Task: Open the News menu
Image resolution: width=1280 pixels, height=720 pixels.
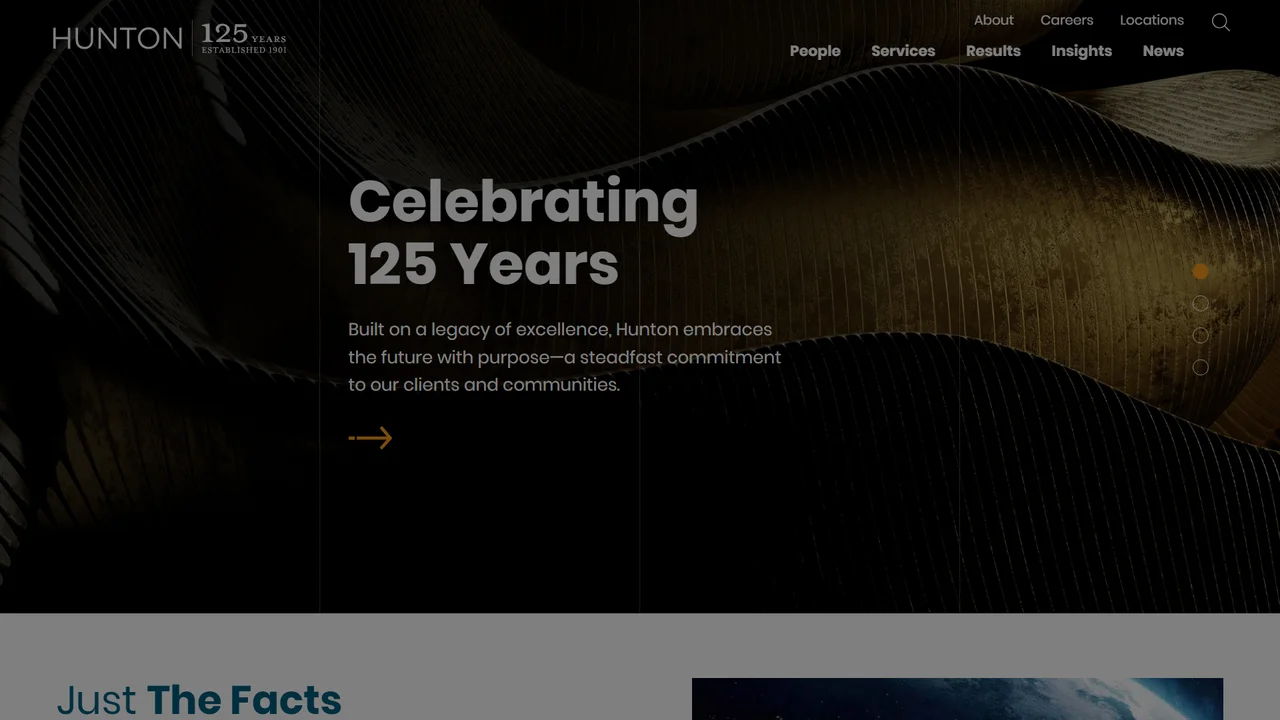Action: coord(1163,51)
